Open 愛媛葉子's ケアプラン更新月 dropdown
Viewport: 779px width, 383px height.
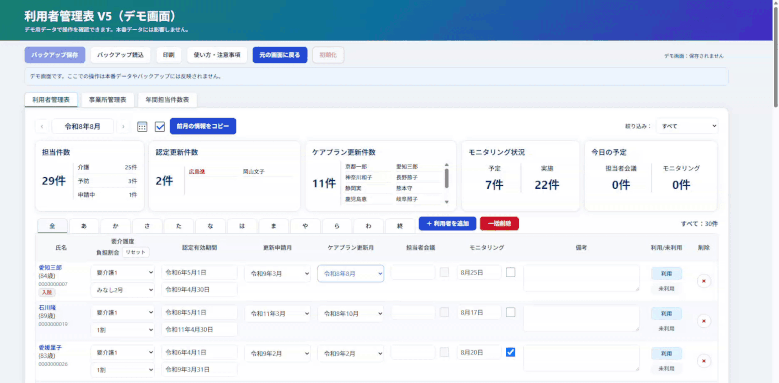tap(350, 353)
